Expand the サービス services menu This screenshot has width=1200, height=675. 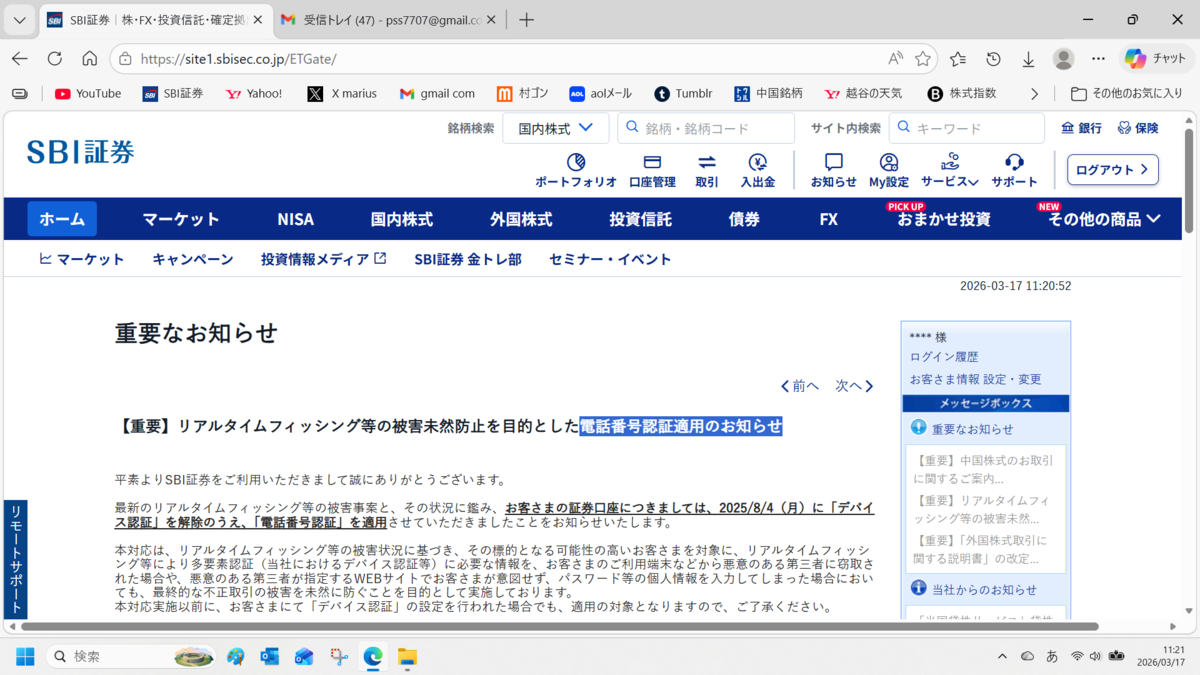(x=950, y=171)
